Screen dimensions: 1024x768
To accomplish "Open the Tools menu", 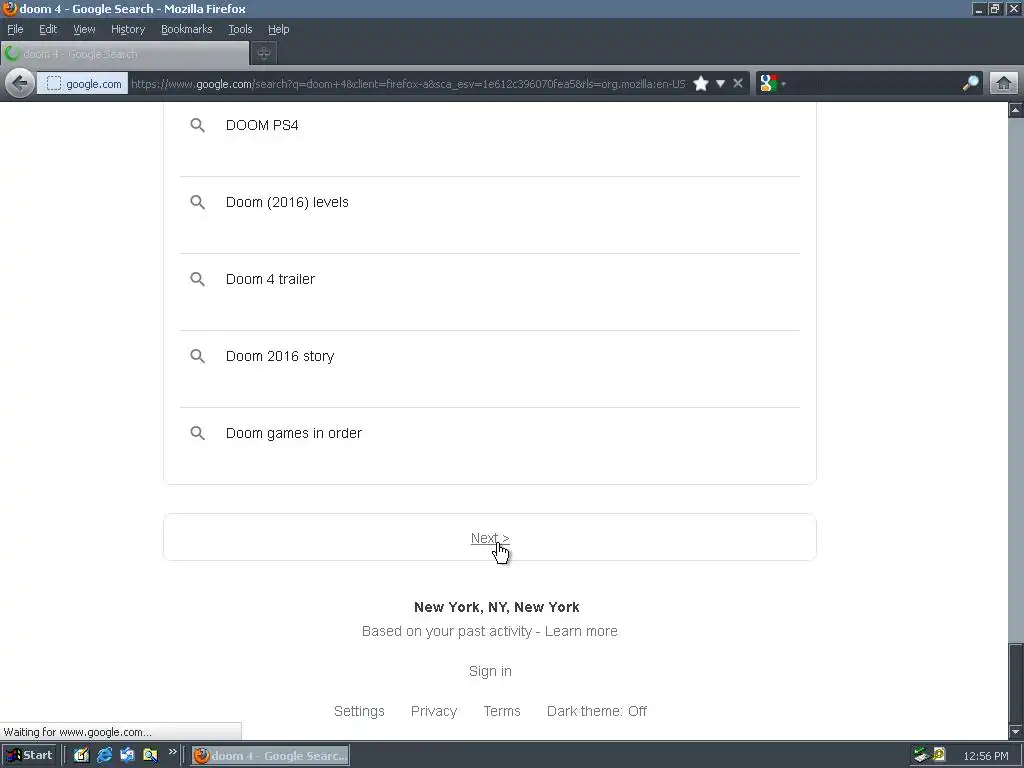I will [x=240, y=29].
